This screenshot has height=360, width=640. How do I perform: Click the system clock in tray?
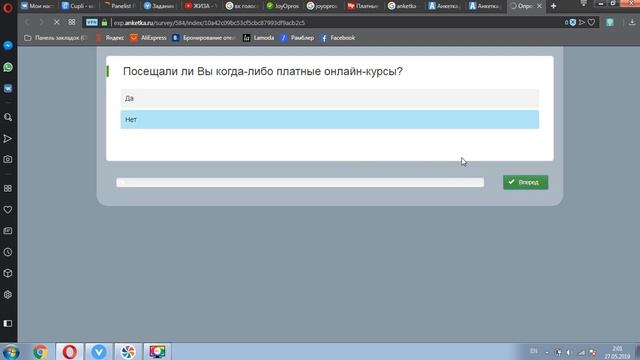pos(617,352)
